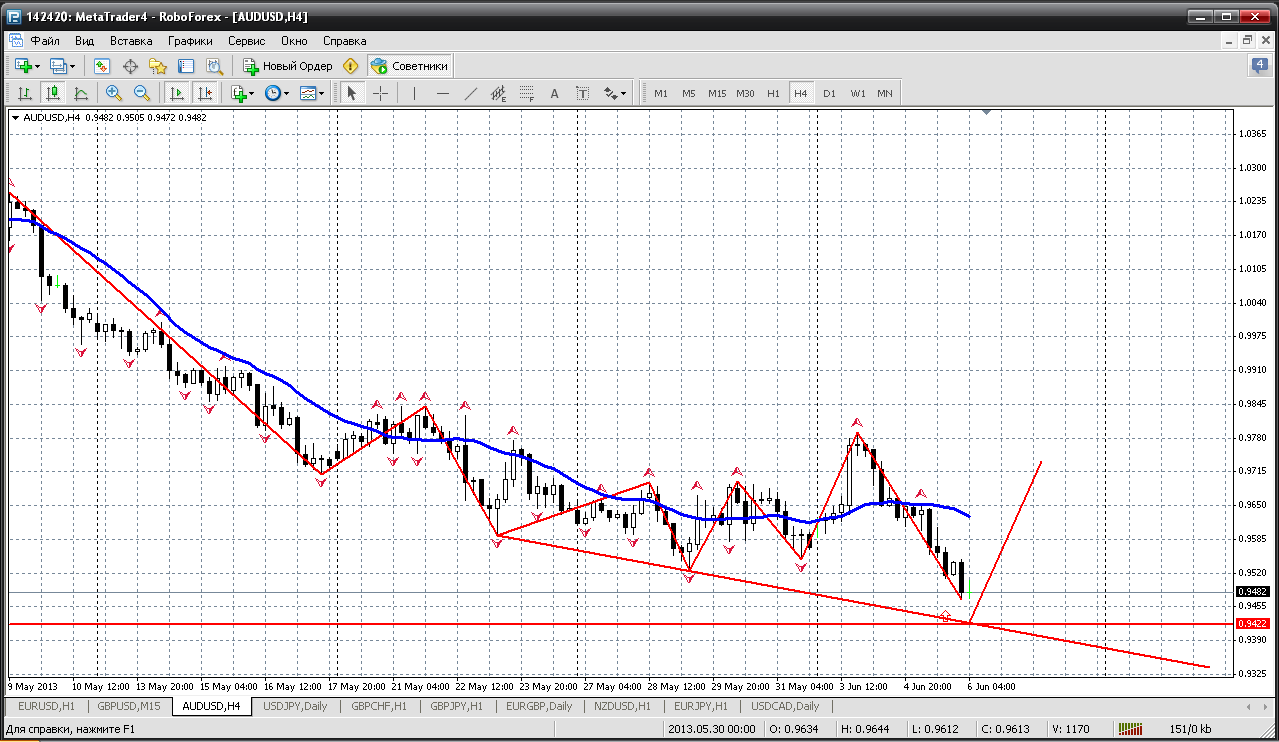
Task: Switch to the GBPUSD,M15 chart tab
Action: (x=129, y=706)
